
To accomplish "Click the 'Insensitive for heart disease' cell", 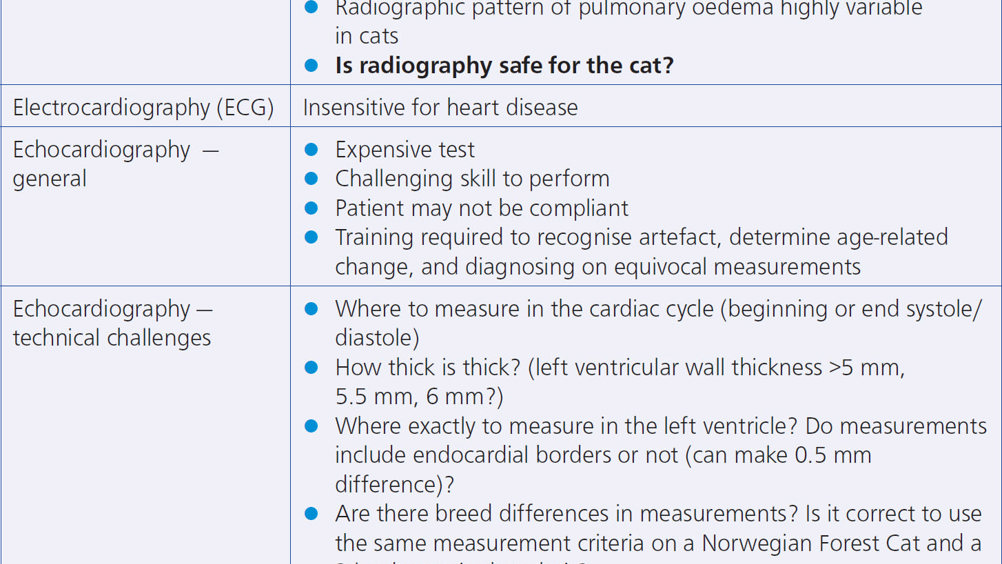I will point(440,107).
